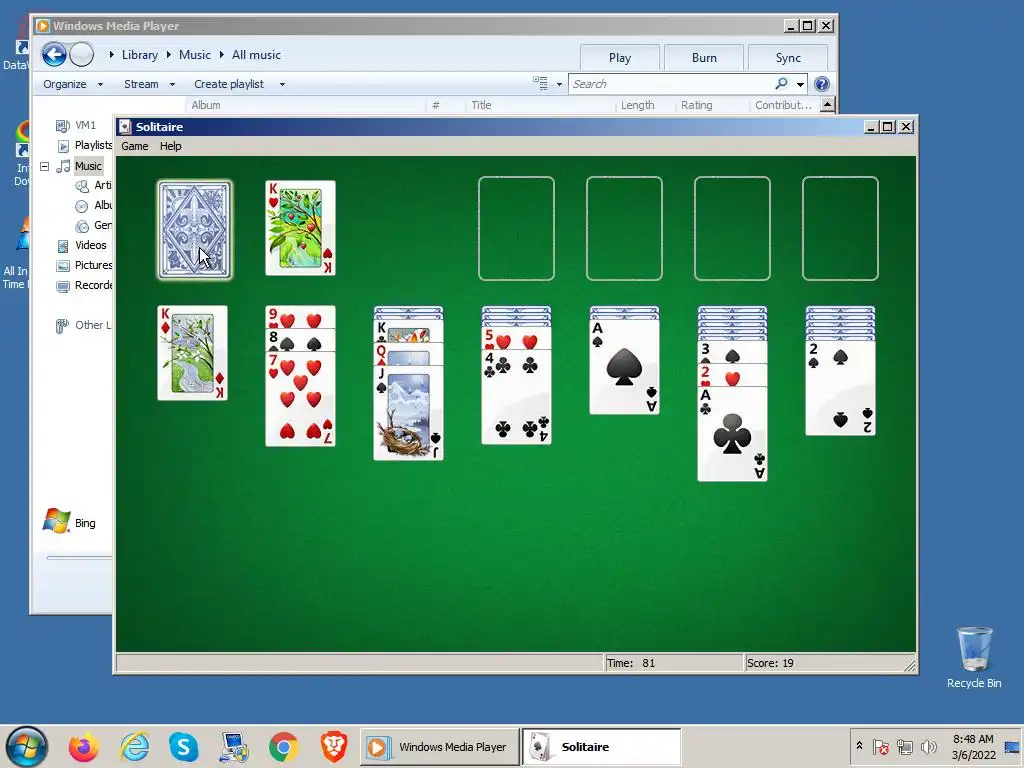This screenshot has height=768, width=1024.
Task: Click the Ace of Clubs card
Action: [x=732, y=434]
